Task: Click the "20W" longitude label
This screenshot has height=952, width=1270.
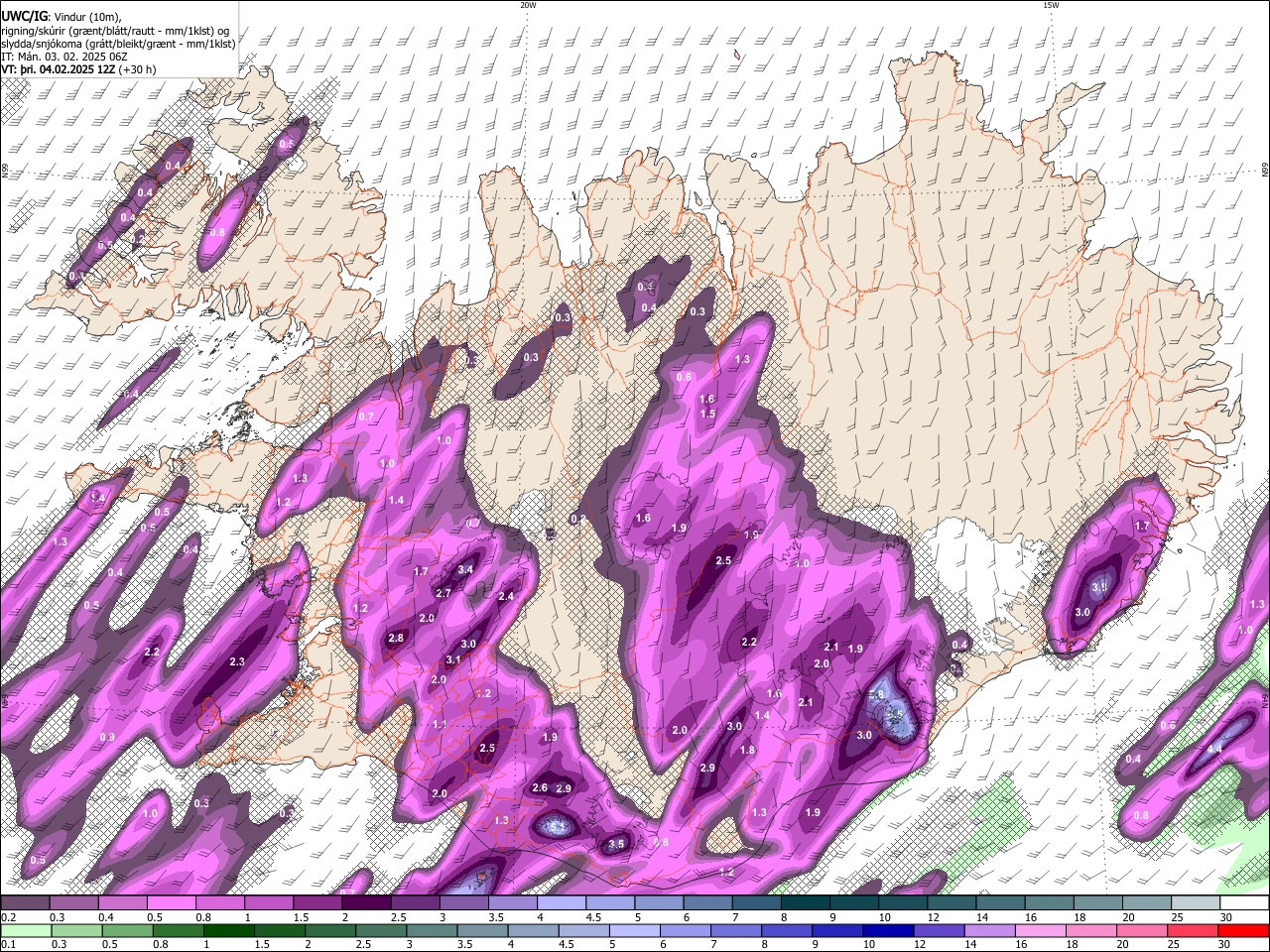Action: [528, 5]
